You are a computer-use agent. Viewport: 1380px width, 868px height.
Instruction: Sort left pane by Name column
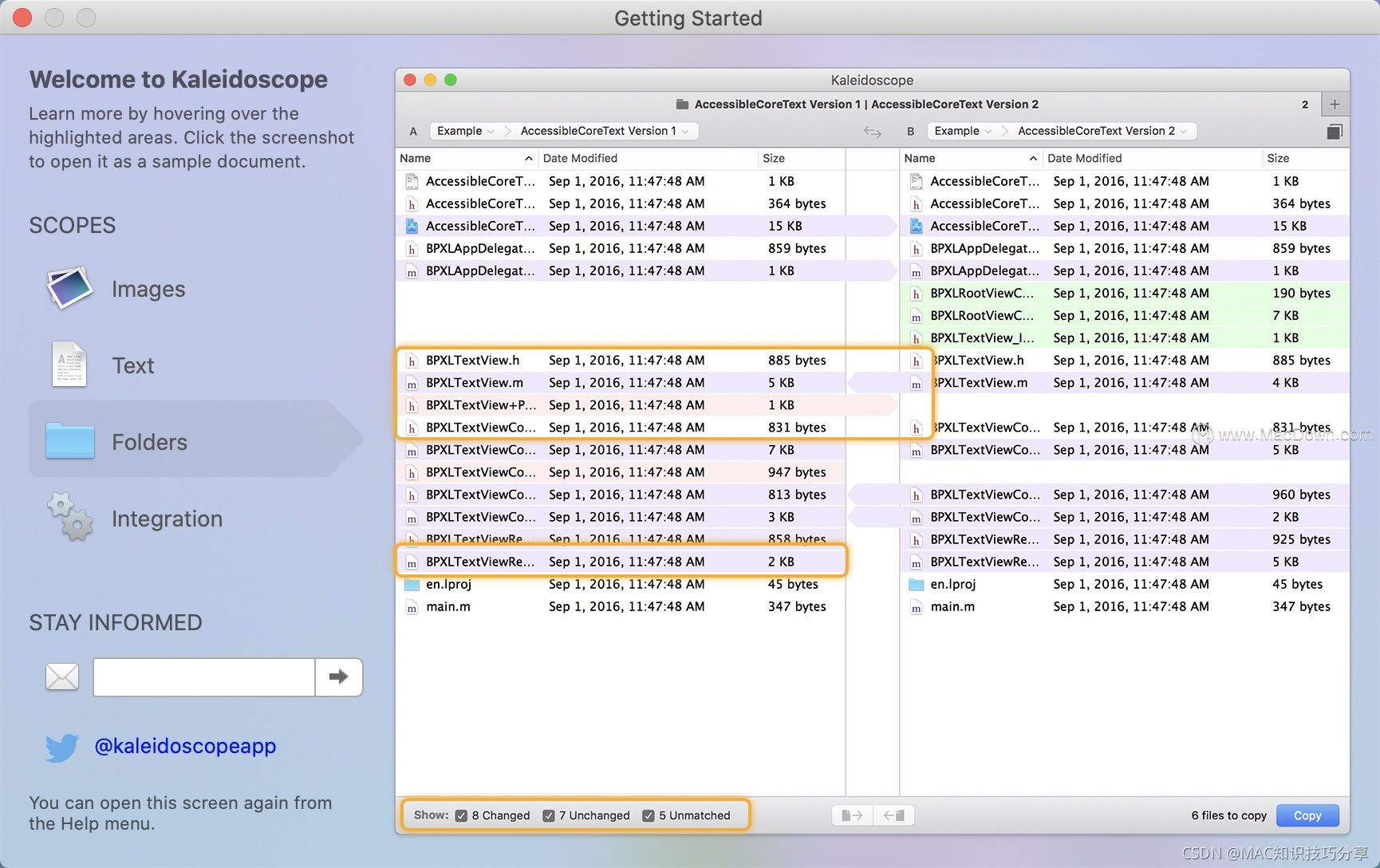point(467,158)
